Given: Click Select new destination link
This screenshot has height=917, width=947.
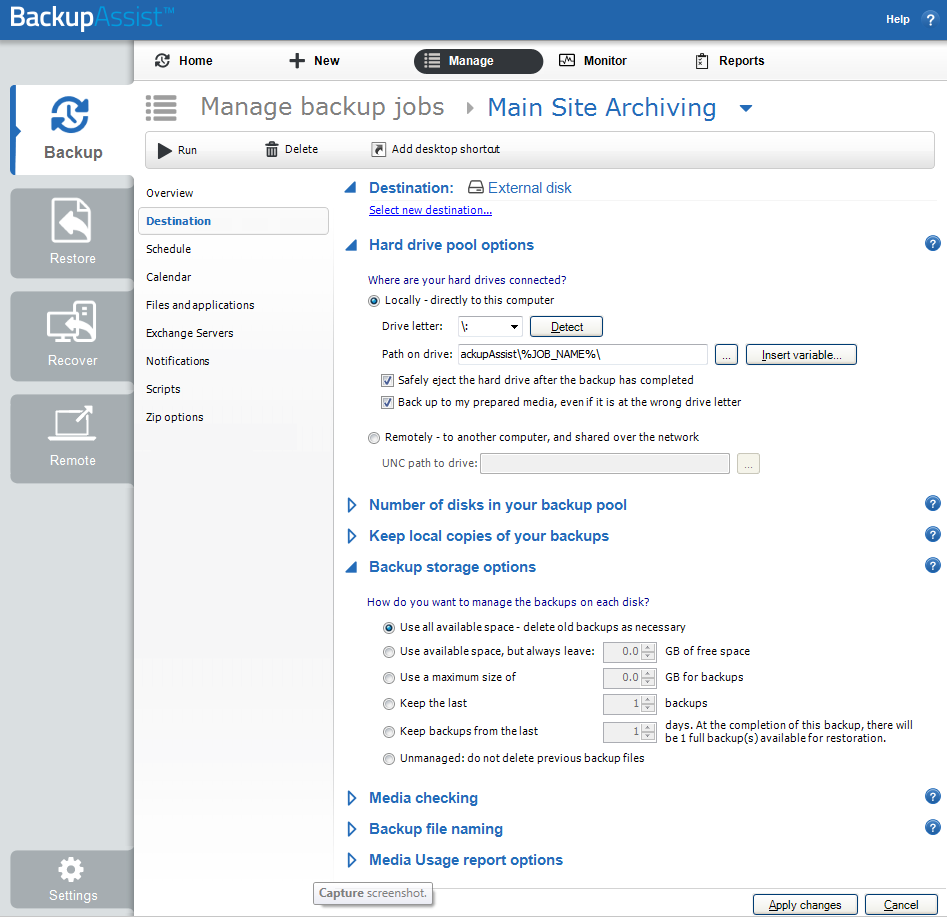Looking at the screenshot, I should (x=431, y=210).
